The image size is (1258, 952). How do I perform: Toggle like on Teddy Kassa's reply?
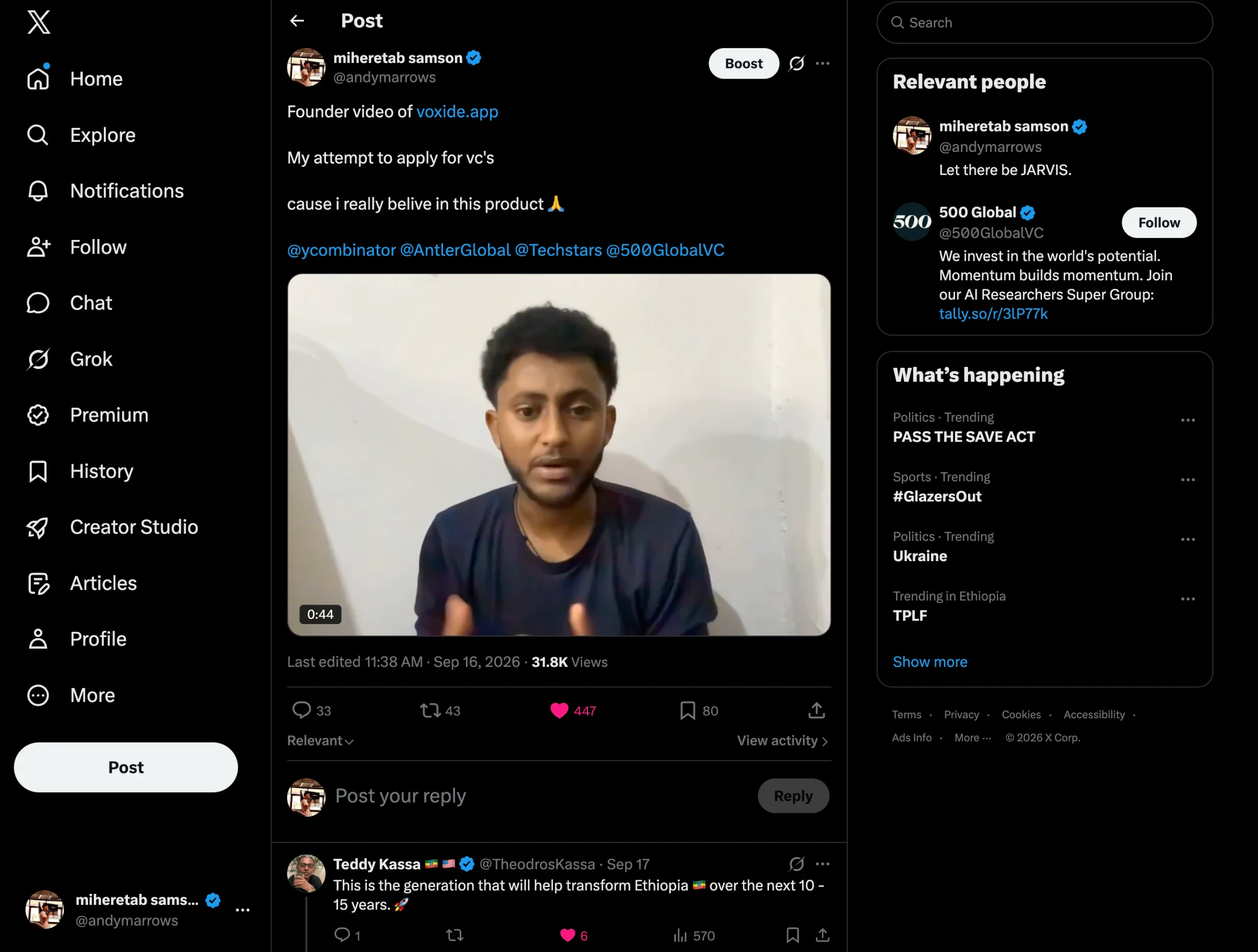click(x=568, y=934)
